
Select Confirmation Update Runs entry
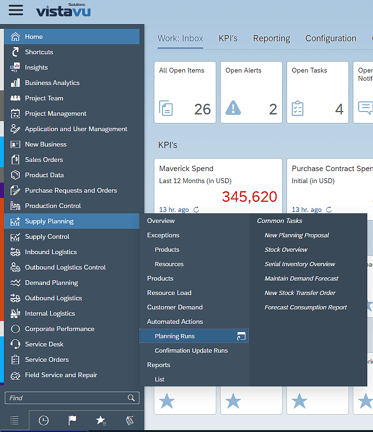(x=191, y=350)
